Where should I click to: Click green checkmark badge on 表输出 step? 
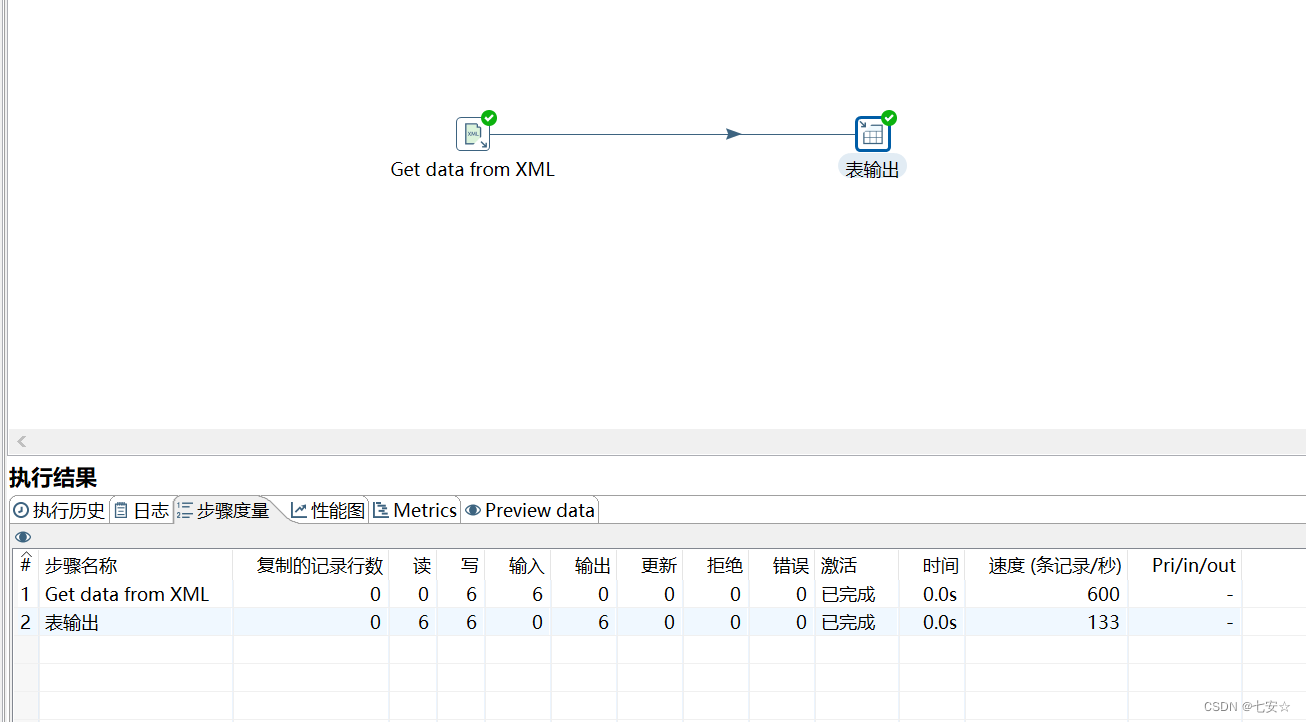[x=888, y=117]
